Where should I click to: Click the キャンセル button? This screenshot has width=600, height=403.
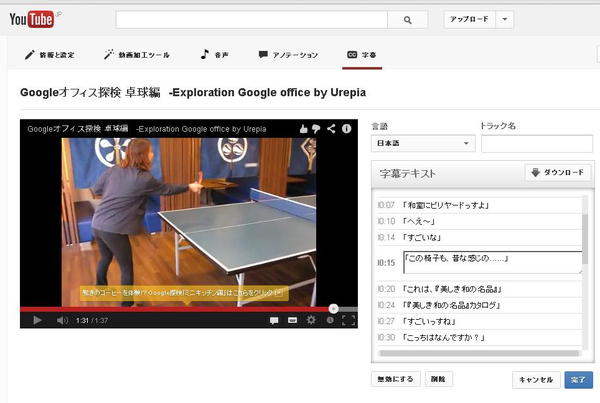[x=533, y=379]
